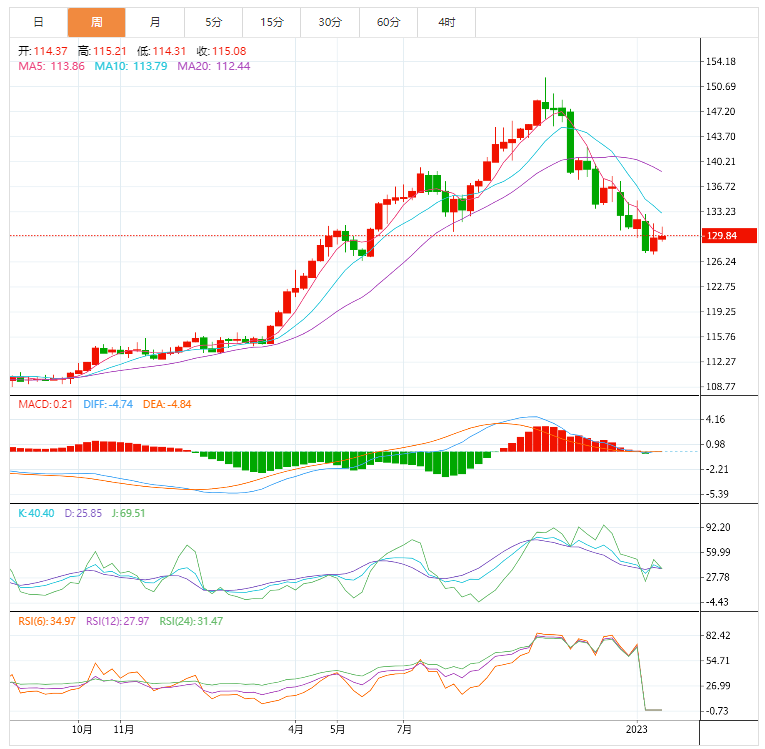Click the MA20 indicator label
The height and width of the screenshot is (749, 765).
click(213, 66)
